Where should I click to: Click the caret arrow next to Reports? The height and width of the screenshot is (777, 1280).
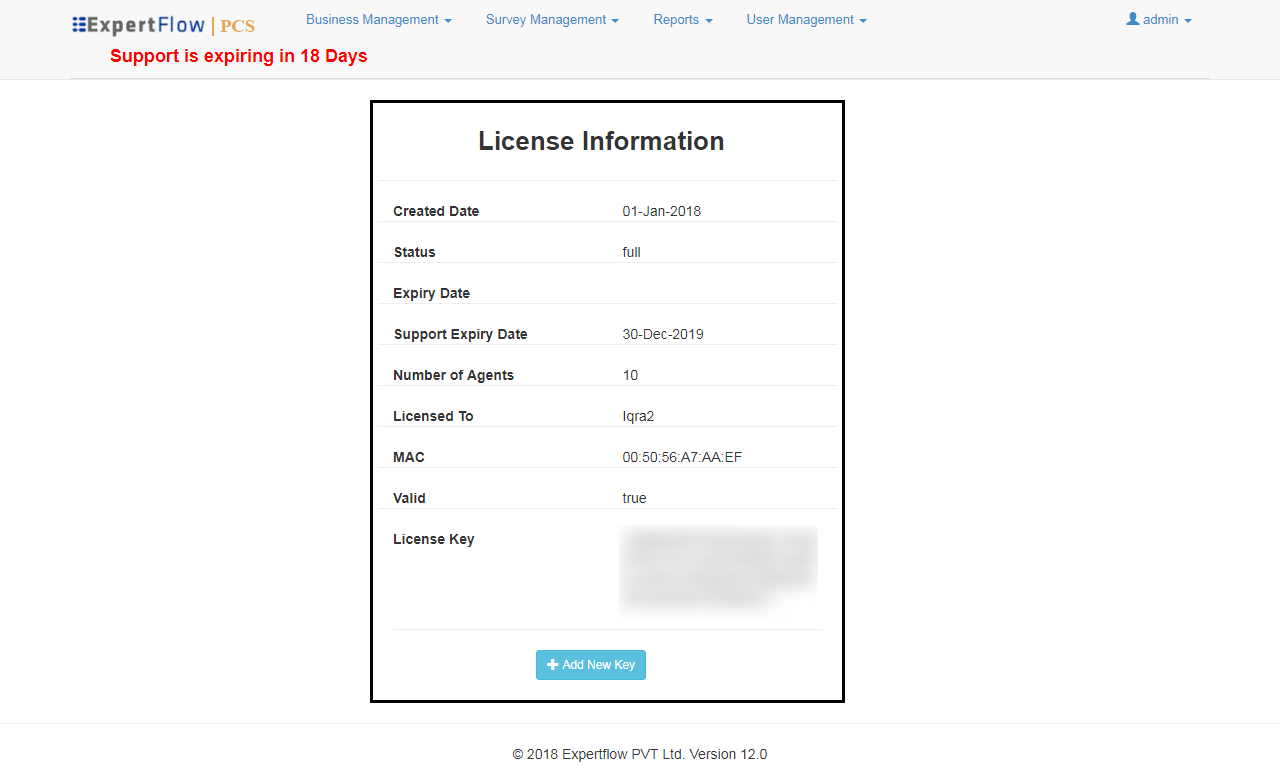click(709, 20)
